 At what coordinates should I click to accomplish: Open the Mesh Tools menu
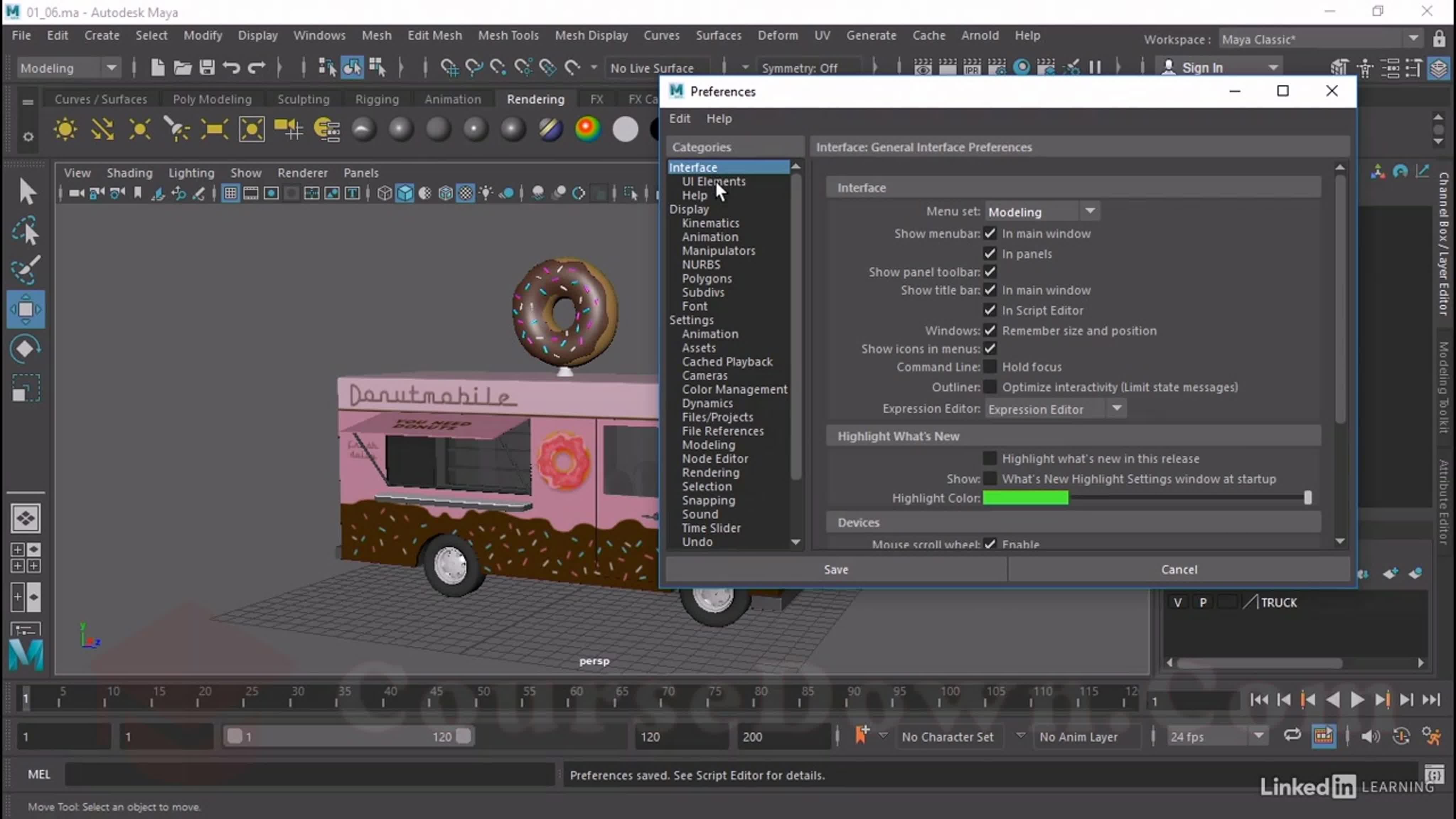coord(508,35)
